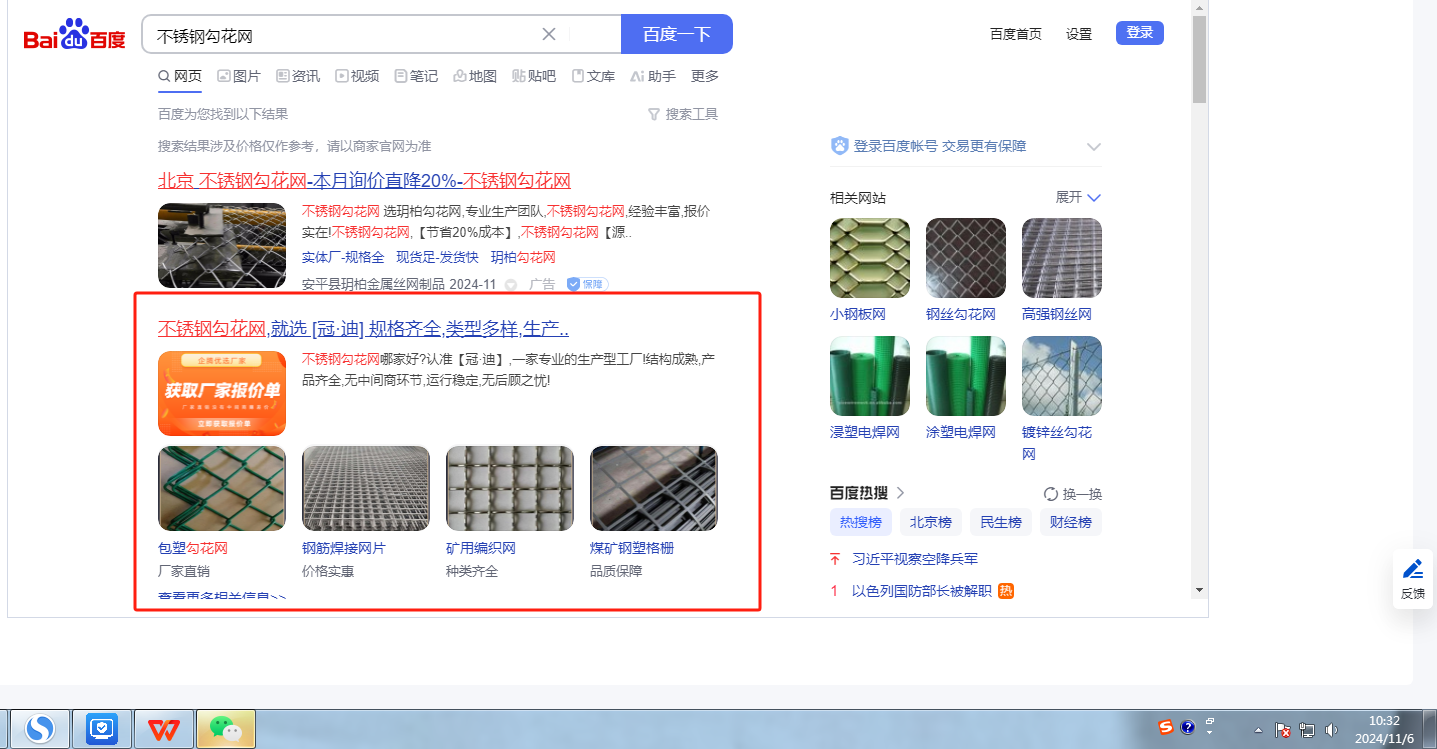
Task: Switch to the 贴吧 search tab
Action: (x=534, y=76)
